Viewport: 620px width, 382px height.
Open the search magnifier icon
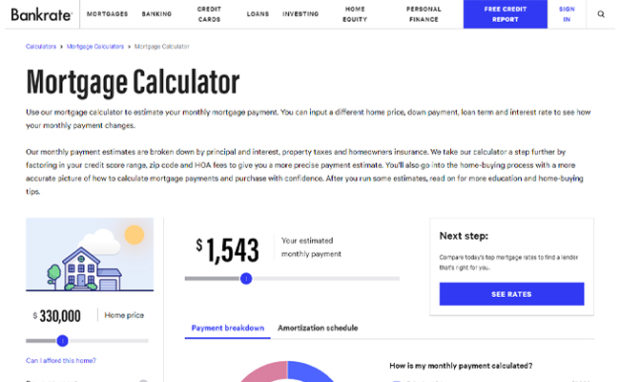[x=601, y=14]
